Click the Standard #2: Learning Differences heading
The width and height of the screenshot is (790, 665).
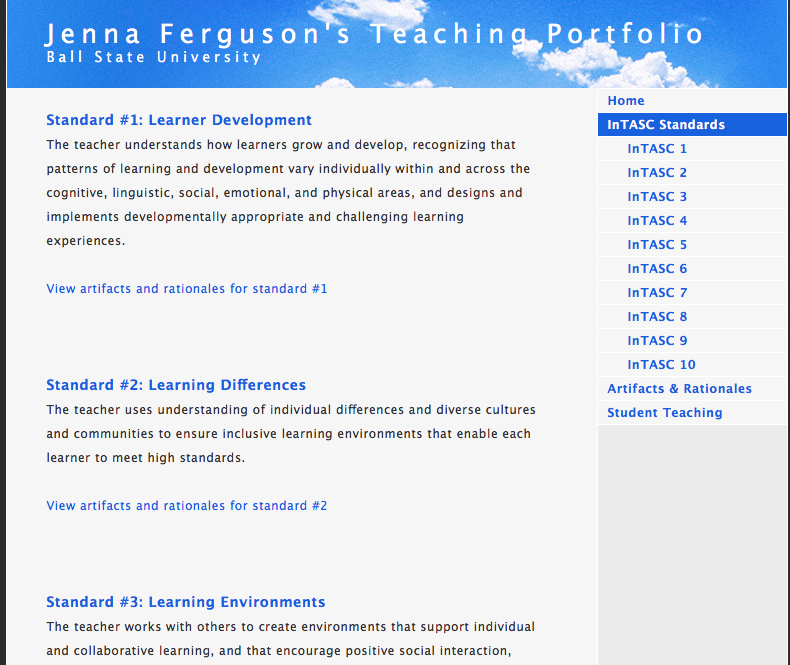click(176, 385)
